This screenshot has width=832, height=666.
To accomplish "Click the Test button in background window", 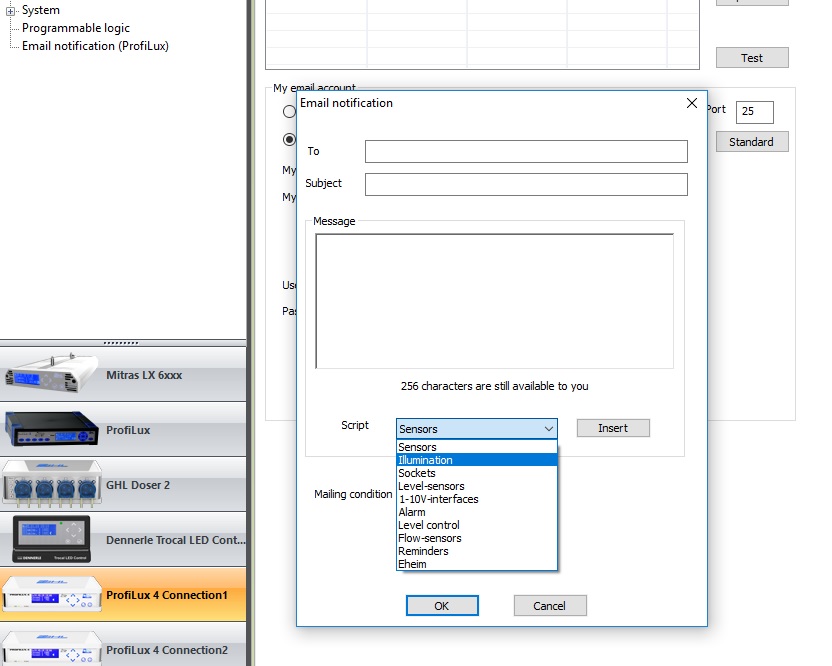I will point(752,58).
